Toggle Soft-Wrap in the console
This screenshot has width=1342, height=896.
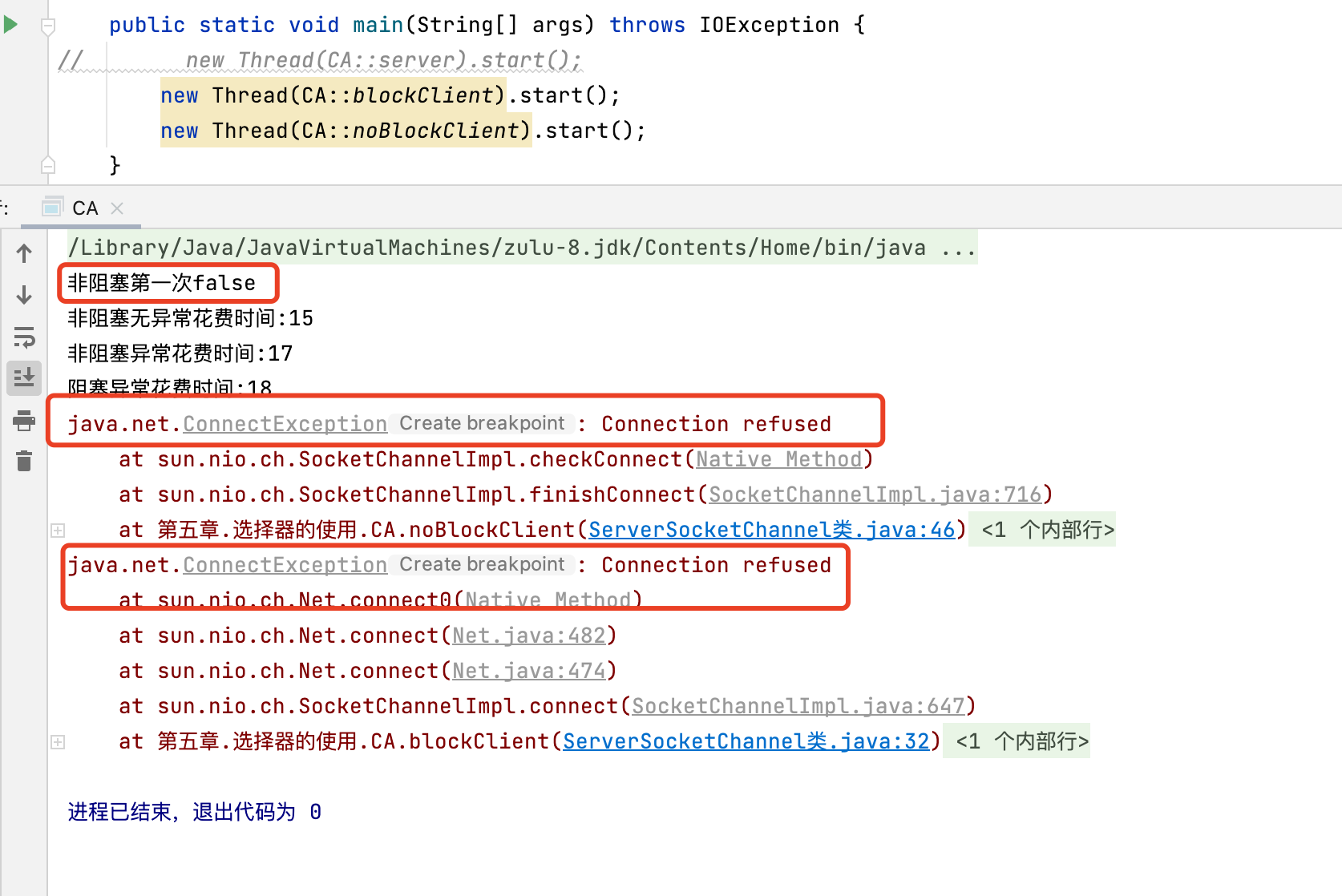click(24, 337)
